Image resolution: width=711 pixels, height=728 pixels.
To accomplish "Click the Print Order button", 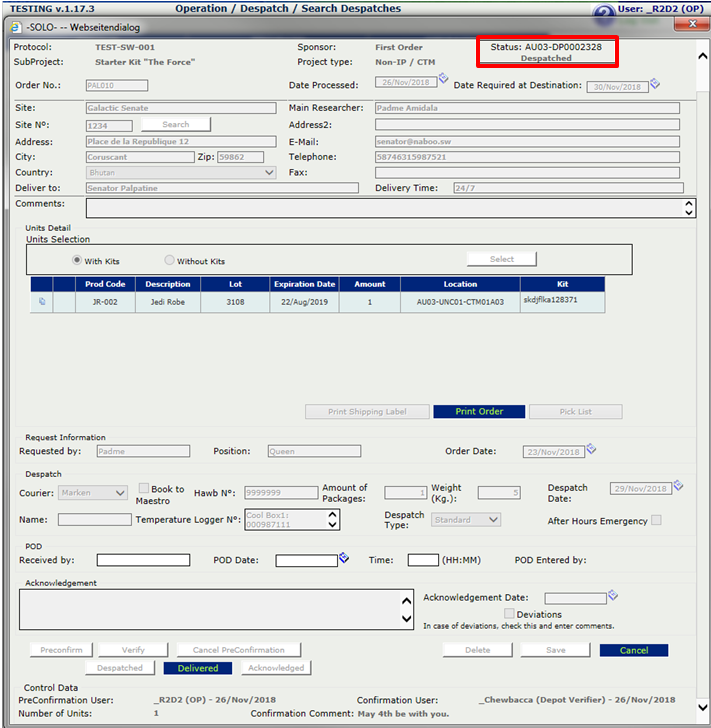I will click(x=478, y=412).
